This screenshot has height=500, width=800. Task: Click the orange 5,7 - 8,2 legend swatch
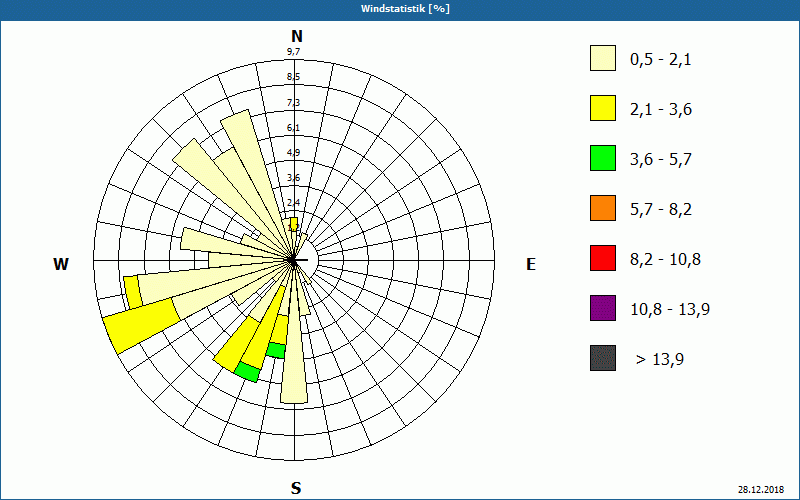pos(603,208)
